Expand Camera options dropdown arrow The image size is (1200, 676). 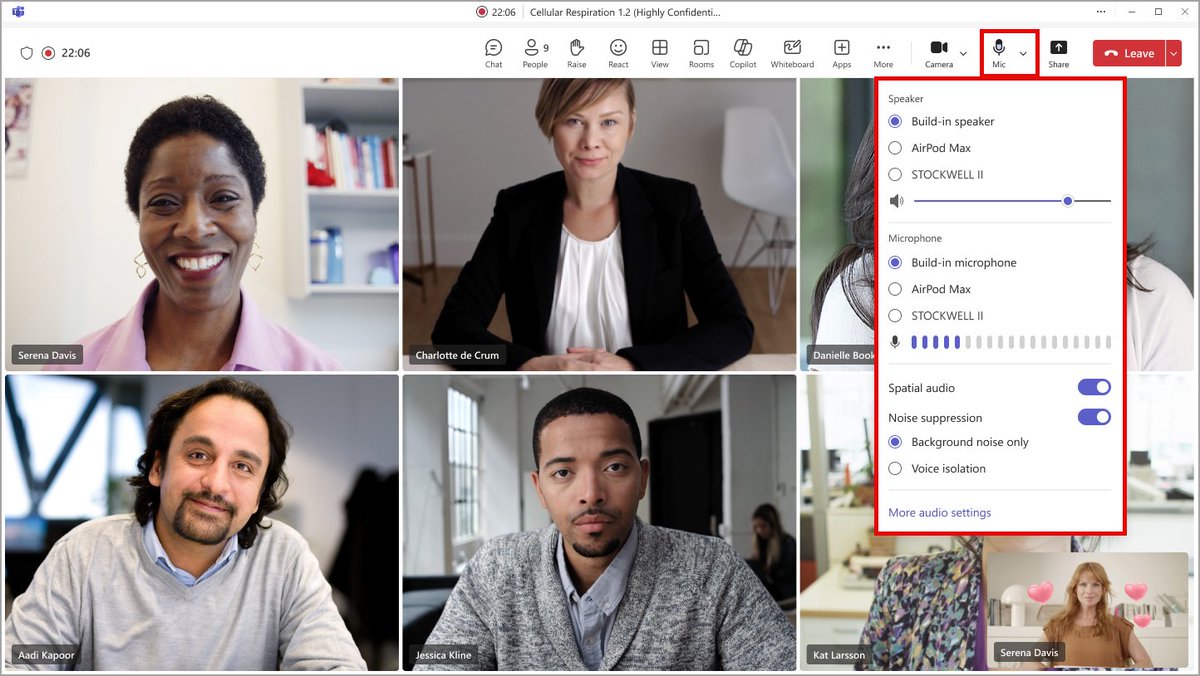(x=963, y=54)
